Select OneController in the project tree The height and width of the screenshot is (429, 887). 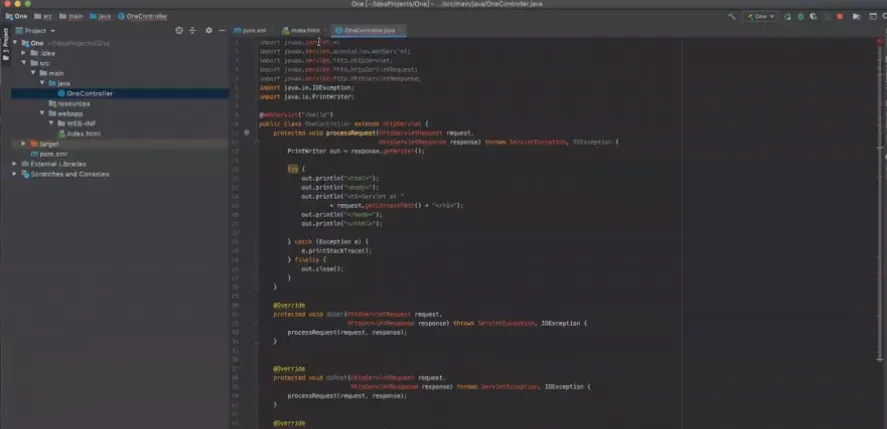(120, 93)
